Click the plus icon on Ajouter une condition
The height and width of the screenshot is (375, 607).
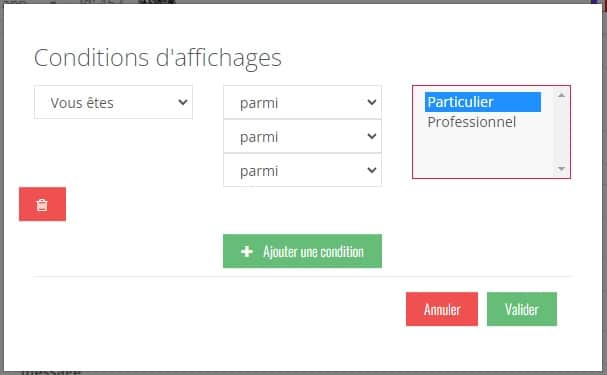pyautogui.click(x=247, y=252)
